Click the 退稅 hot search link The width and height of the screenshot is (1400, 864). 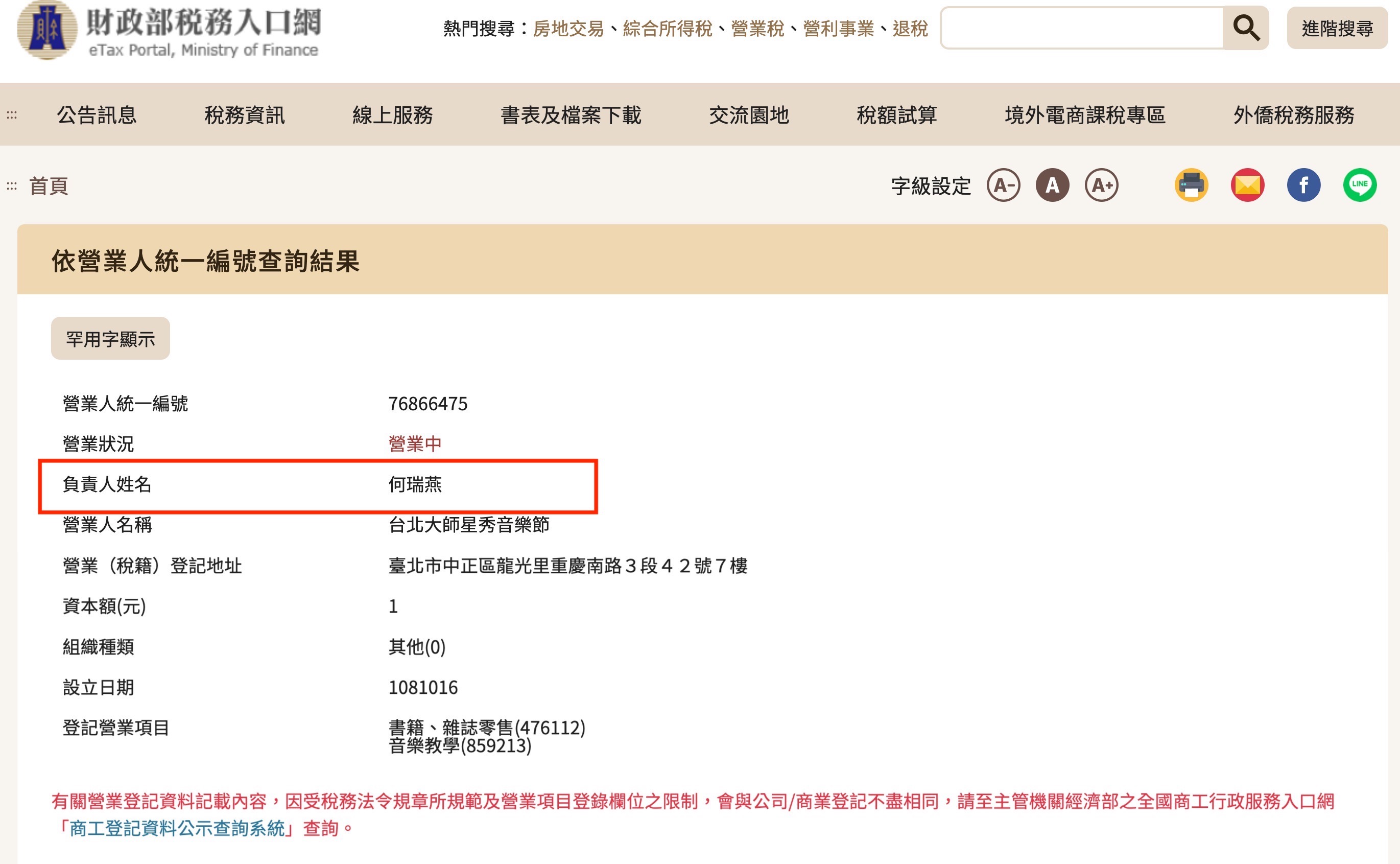[910, 28]
